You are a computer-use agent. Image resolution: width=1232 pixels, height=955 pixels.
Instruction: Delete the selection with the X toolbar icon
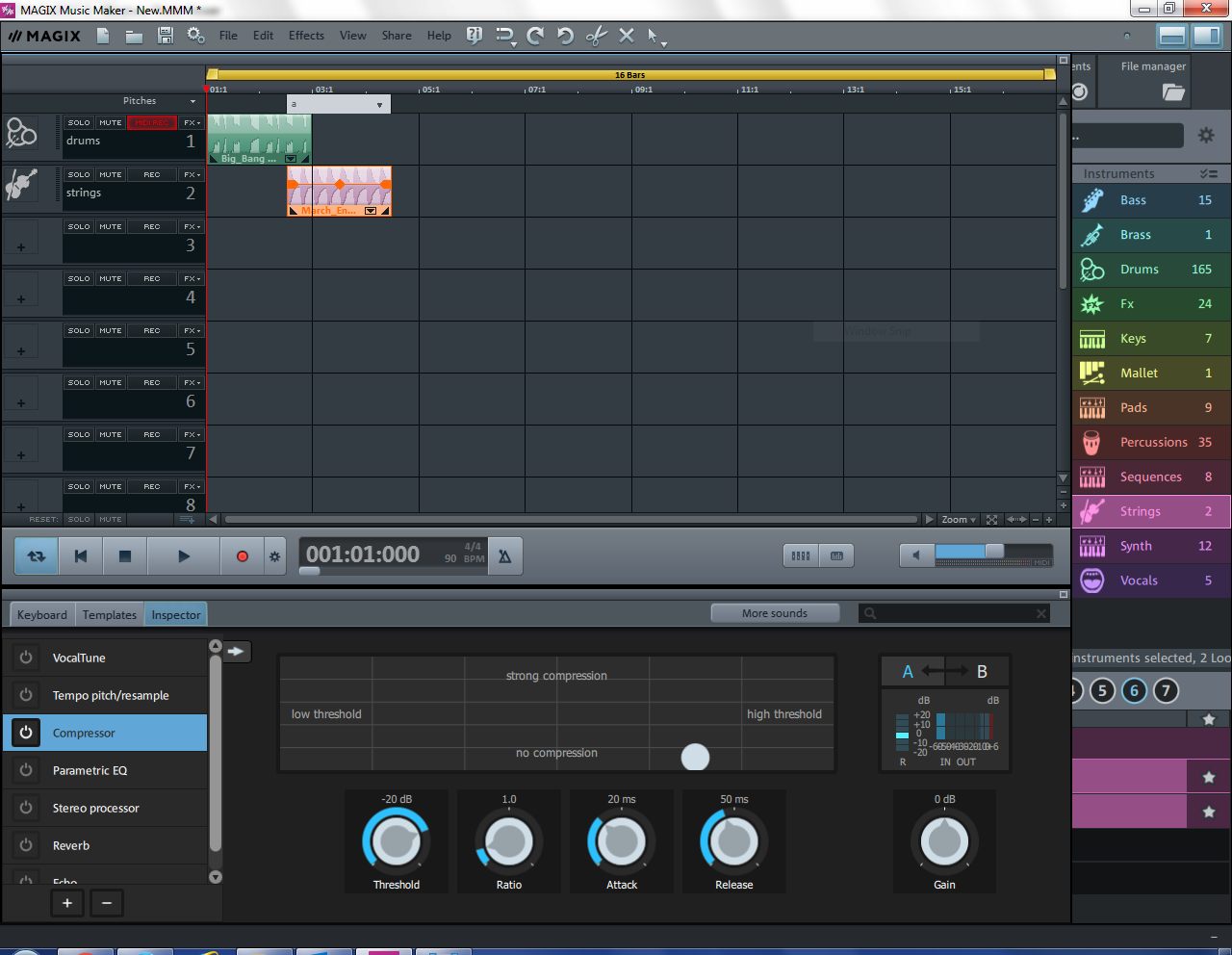point(627,36)
